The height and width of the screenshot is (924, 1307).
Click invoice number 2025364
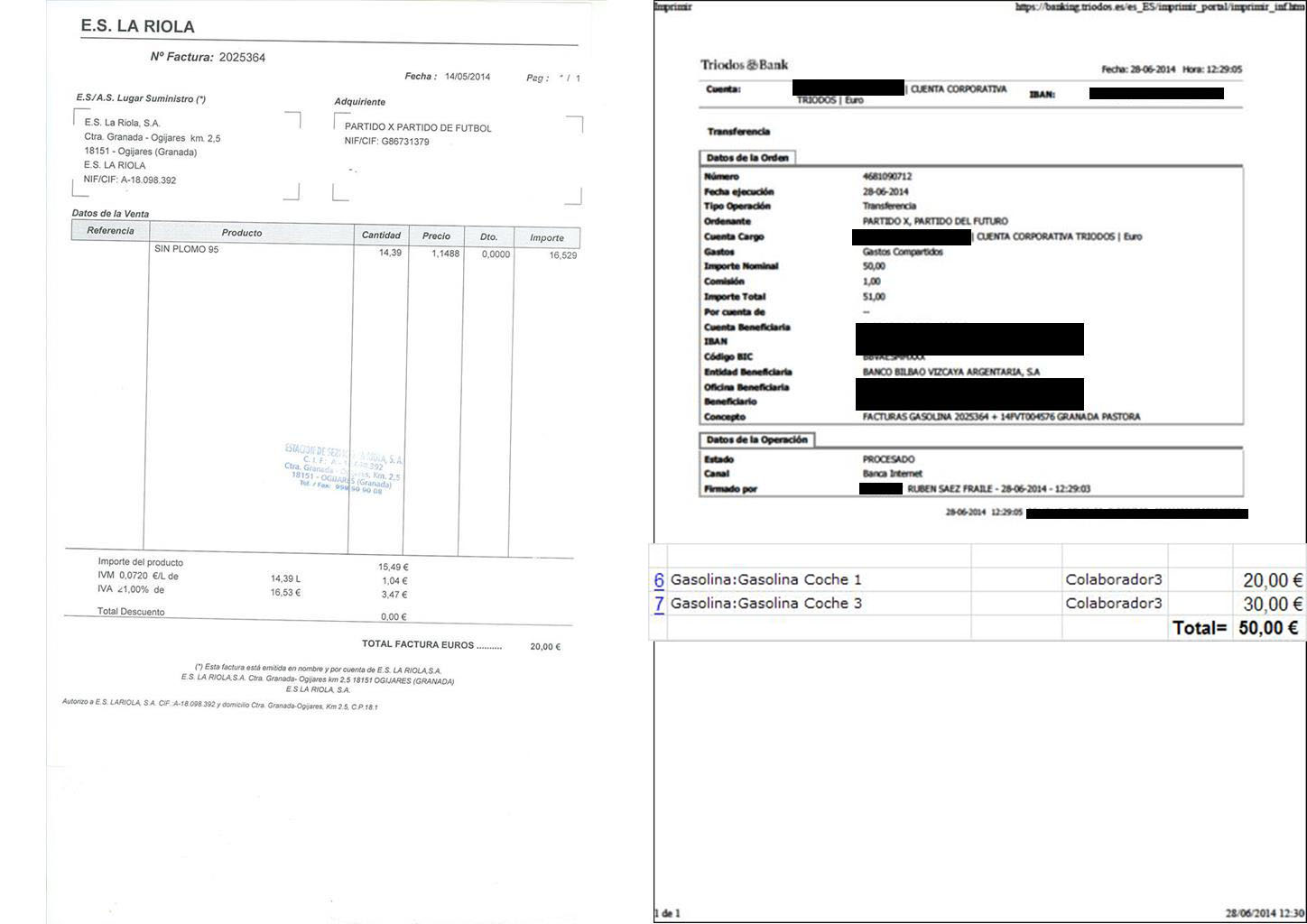pyautogui.click(x=242, y=57)
